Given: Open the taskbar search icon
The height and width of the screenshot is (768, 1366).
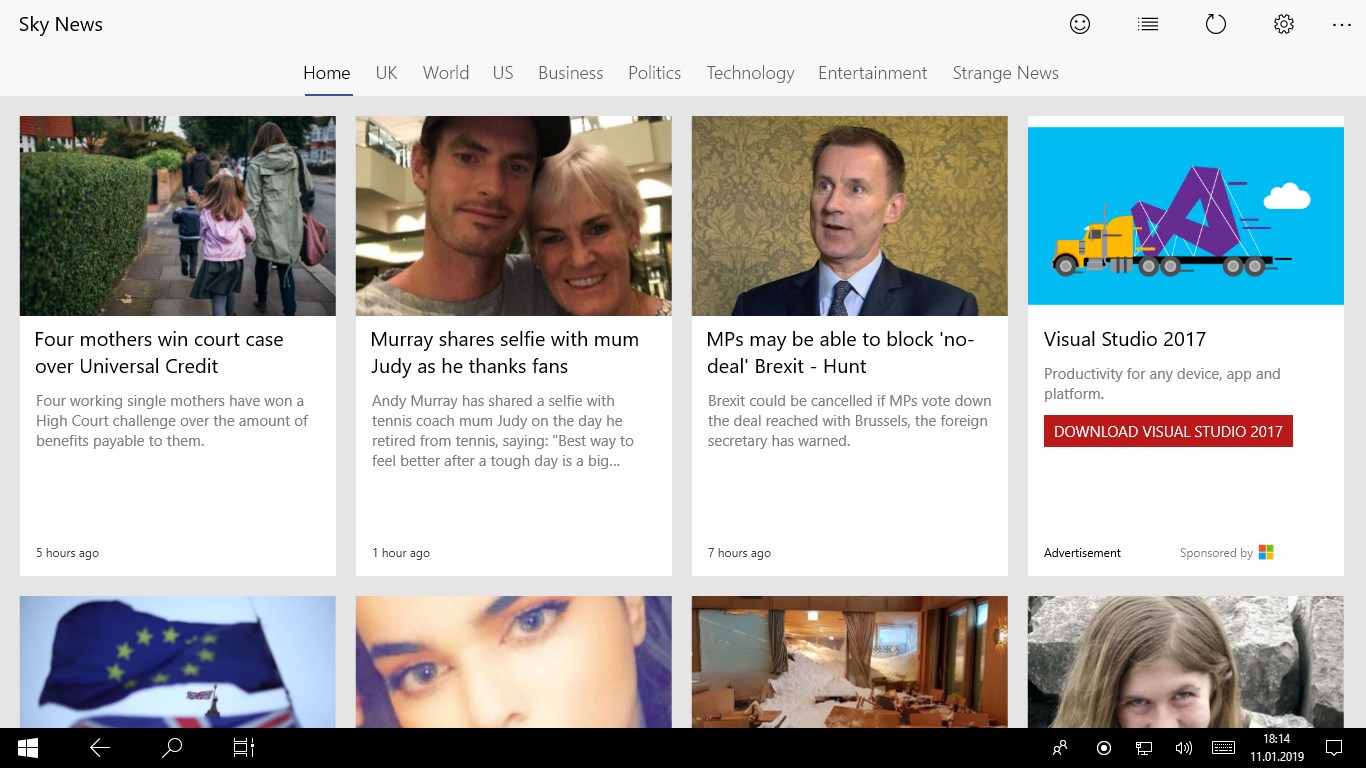Looking at the screenshot, I should pyautogui.click(x=172, y=748).
